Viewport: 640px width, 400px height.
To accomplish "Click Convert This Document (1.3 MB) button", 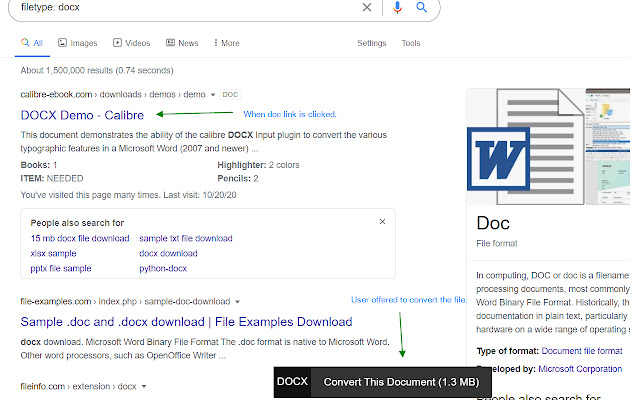I will click(x=401, y=382).
